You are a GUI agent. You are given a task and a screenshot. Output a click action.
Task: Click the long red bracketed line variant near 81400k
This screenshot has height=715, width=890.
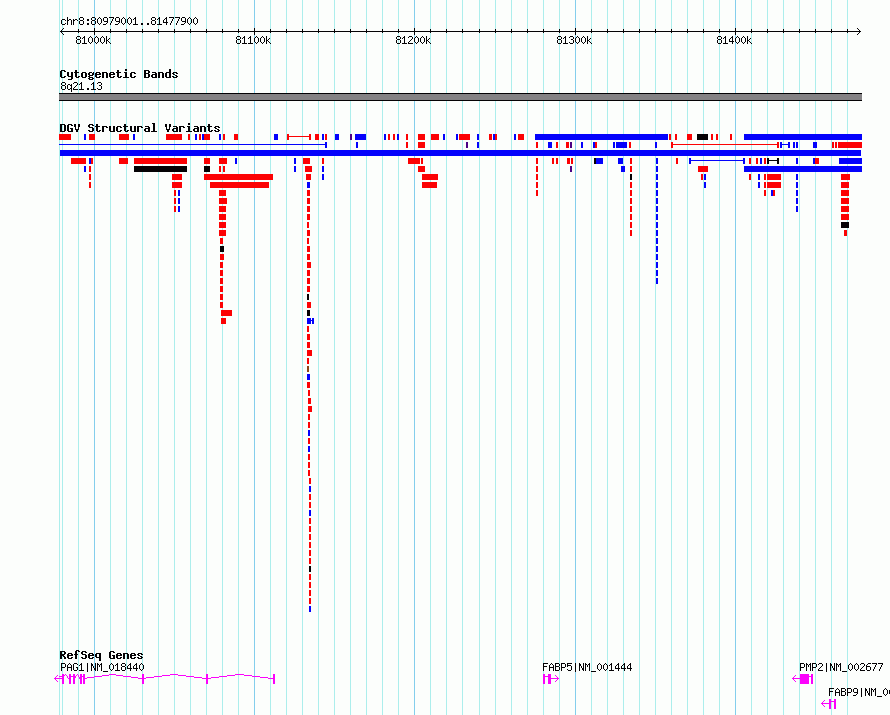pos(725,145)
